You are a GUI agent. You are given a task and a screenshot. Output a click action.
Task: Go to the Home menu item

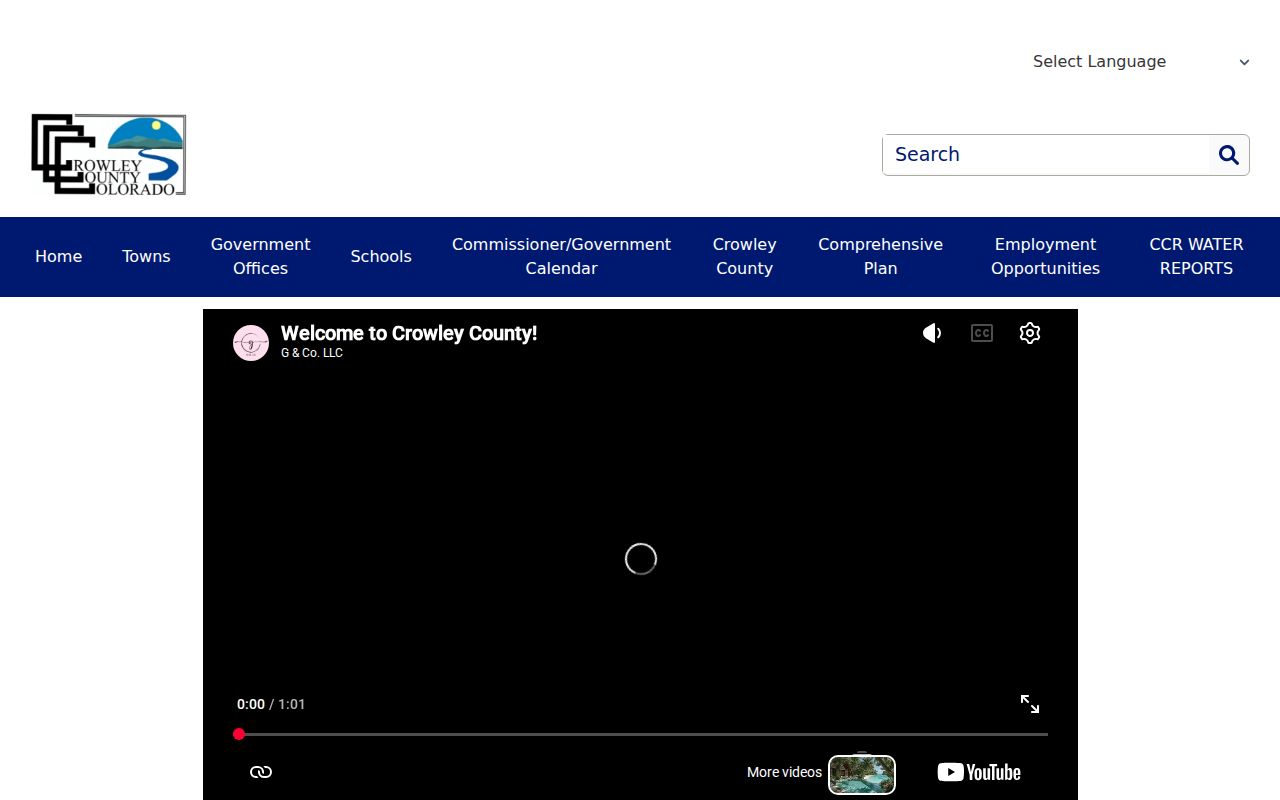pyautogui.click(x=59, y=257)
